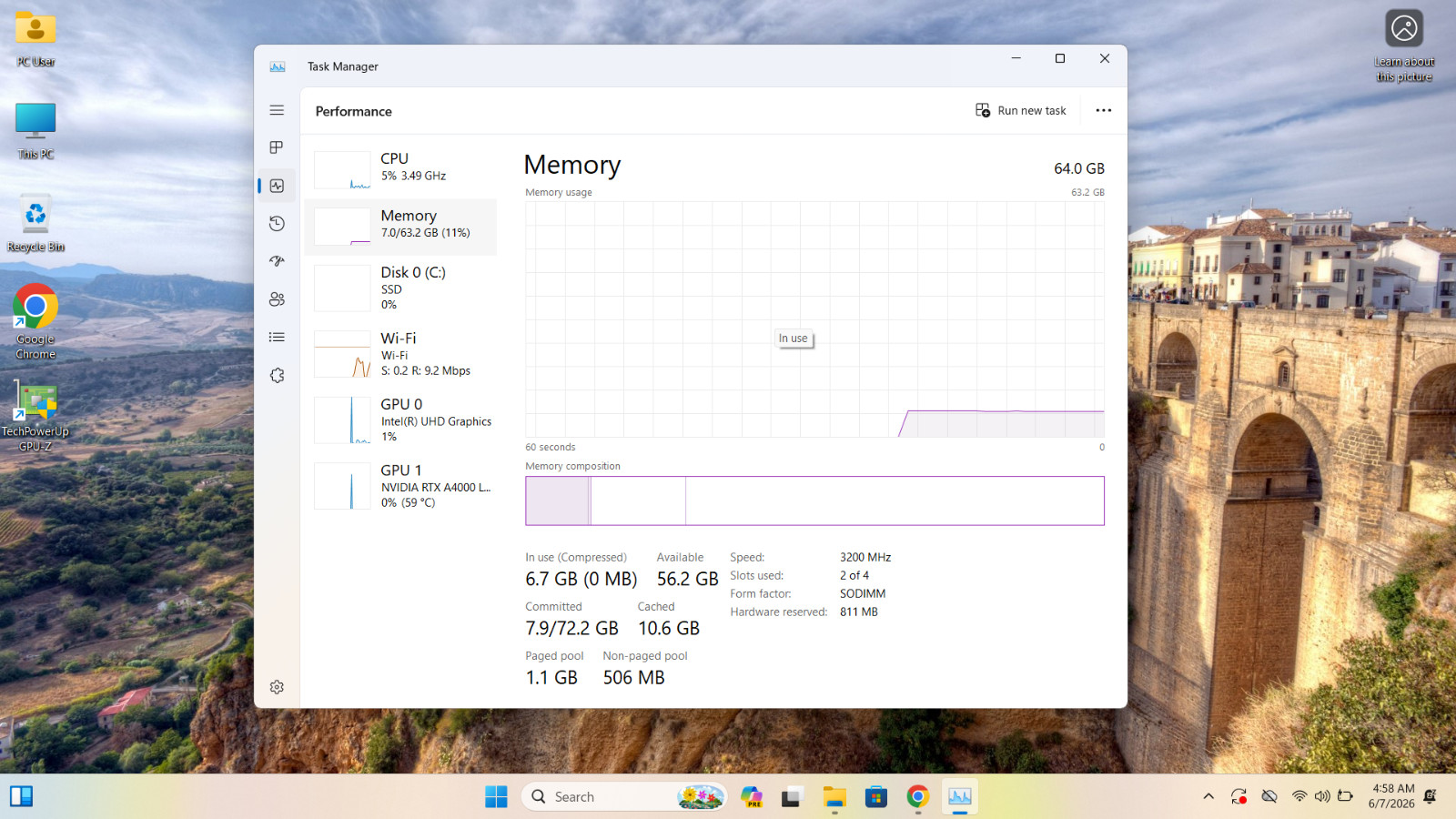
Task: Open Users page icon in sidebar
Action: click(277, 299)
